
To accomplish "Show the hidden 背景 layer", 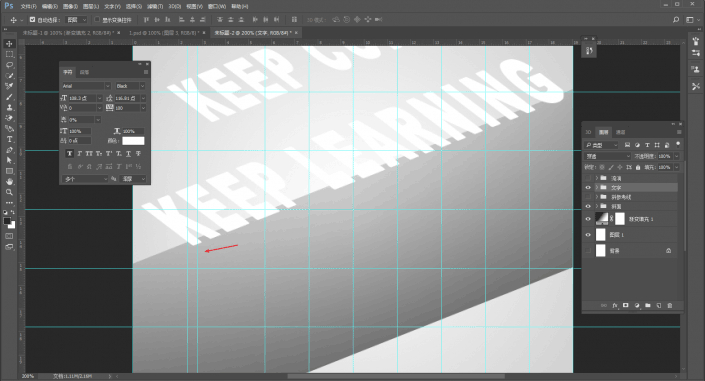I will click(x=588, y=251).
